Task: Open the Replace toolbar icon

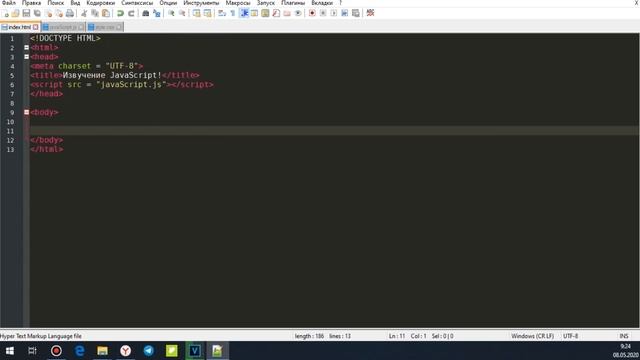Action: click(x=156, y=13)
